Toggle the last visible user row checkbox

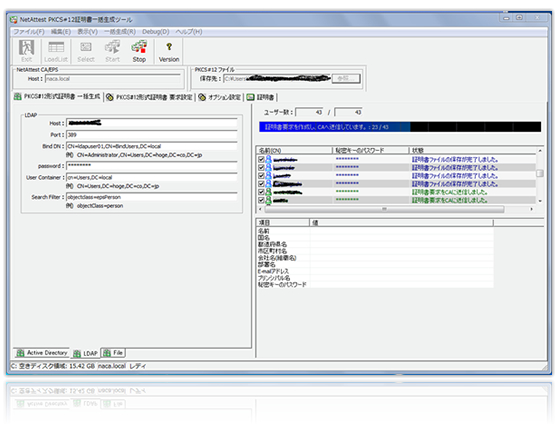tap(261, 200)
